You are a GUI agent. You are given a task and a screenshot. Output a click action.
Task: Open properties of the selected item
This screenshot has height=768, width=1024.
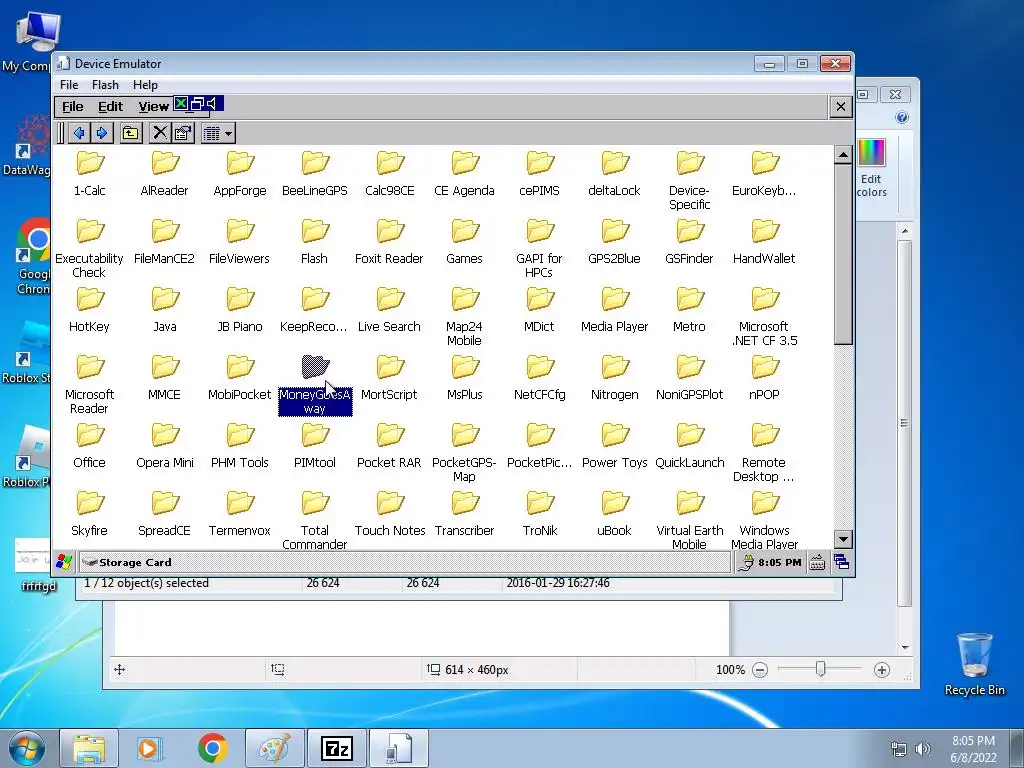[x=183, y=133]
